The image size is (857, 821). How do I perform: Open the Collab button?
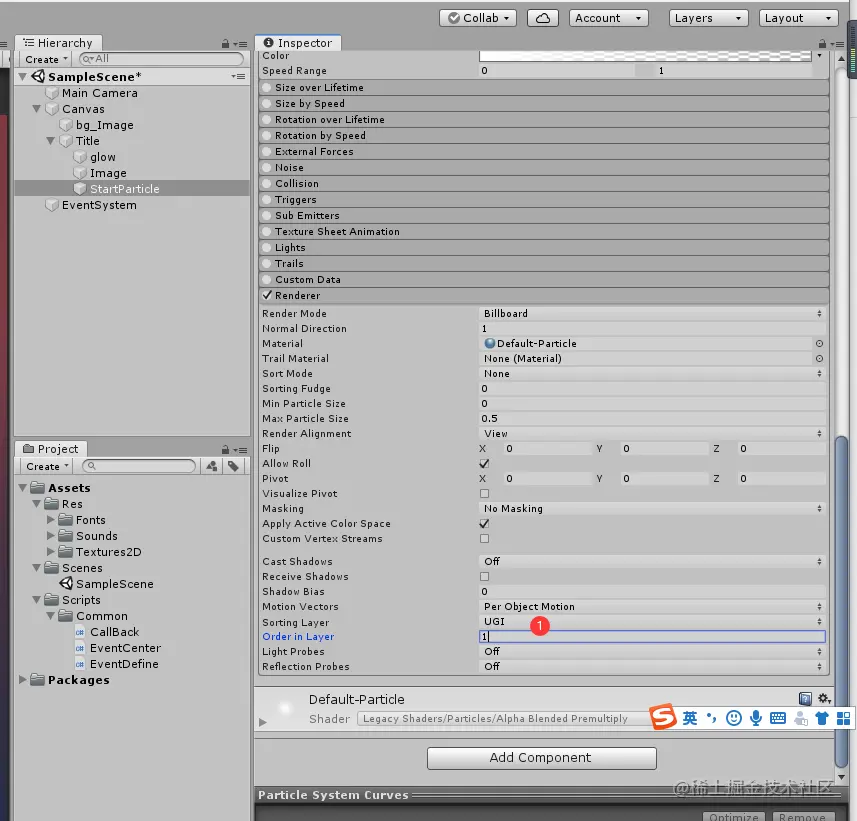pos(480,18)
